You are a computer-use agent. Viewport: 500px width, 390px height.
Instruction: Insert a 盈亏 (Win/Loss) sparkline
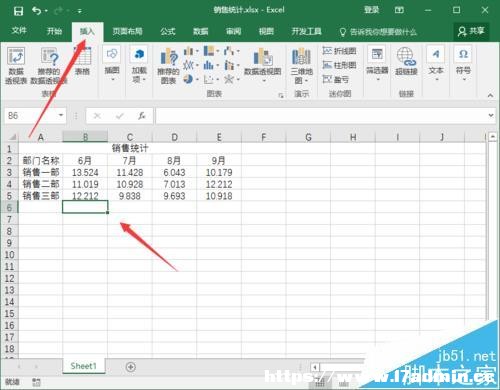tap(336, 79)
